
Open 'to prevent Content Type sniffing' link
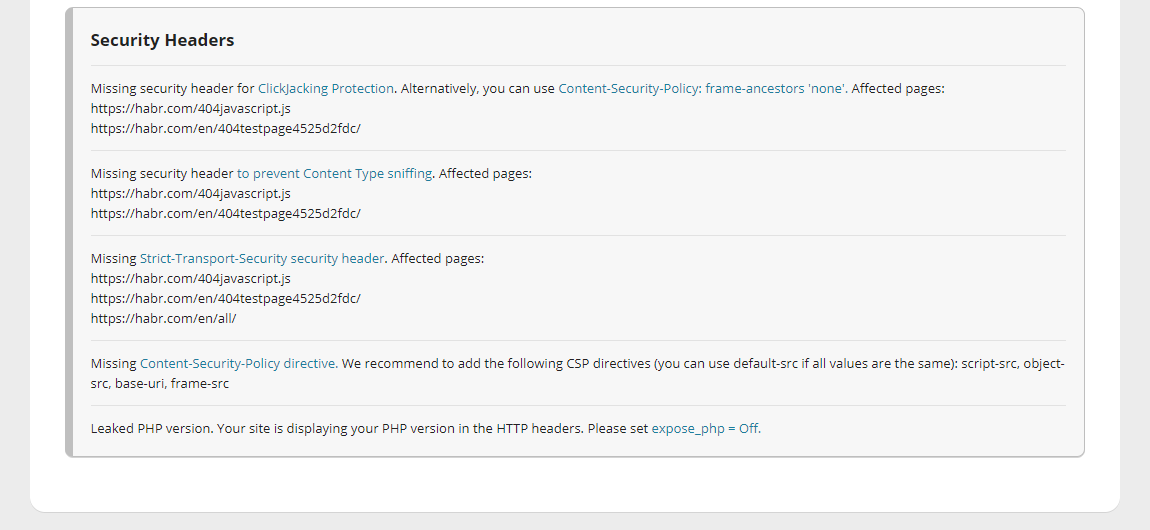coord(334,174)
